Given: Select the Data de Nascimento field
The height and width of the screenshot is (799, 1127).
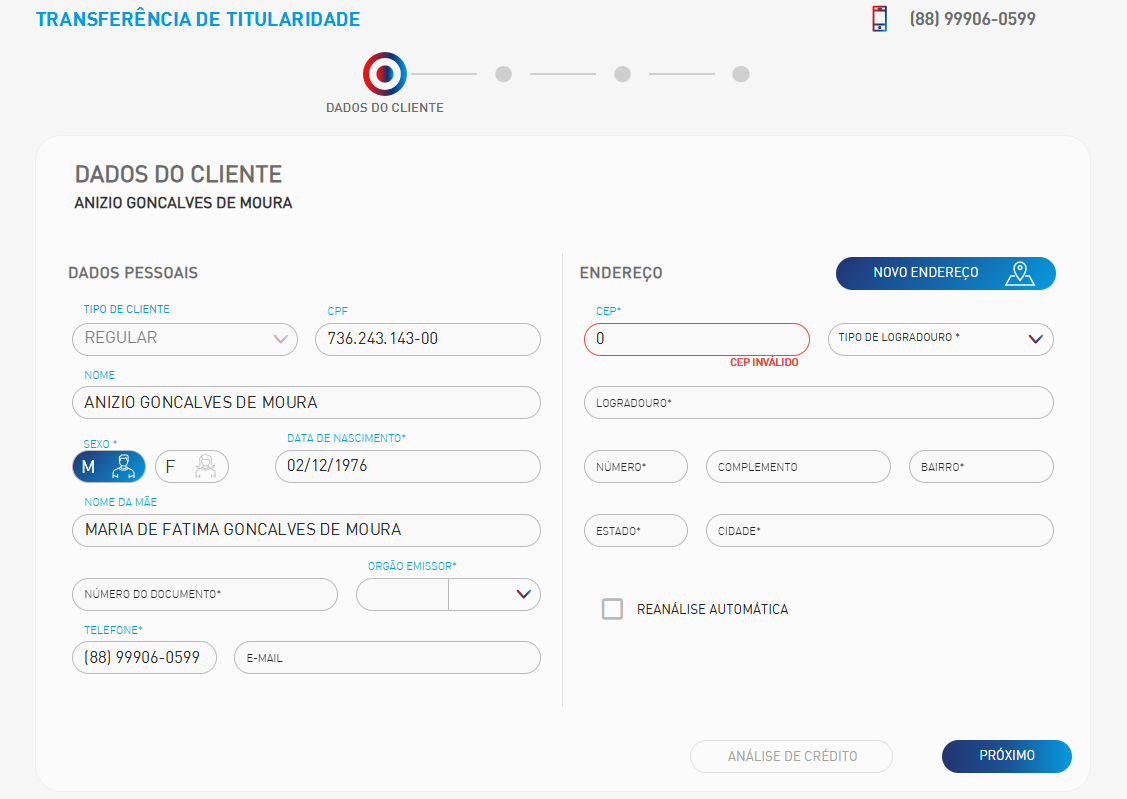Looking at the screenshot, I should click(408, 466).
